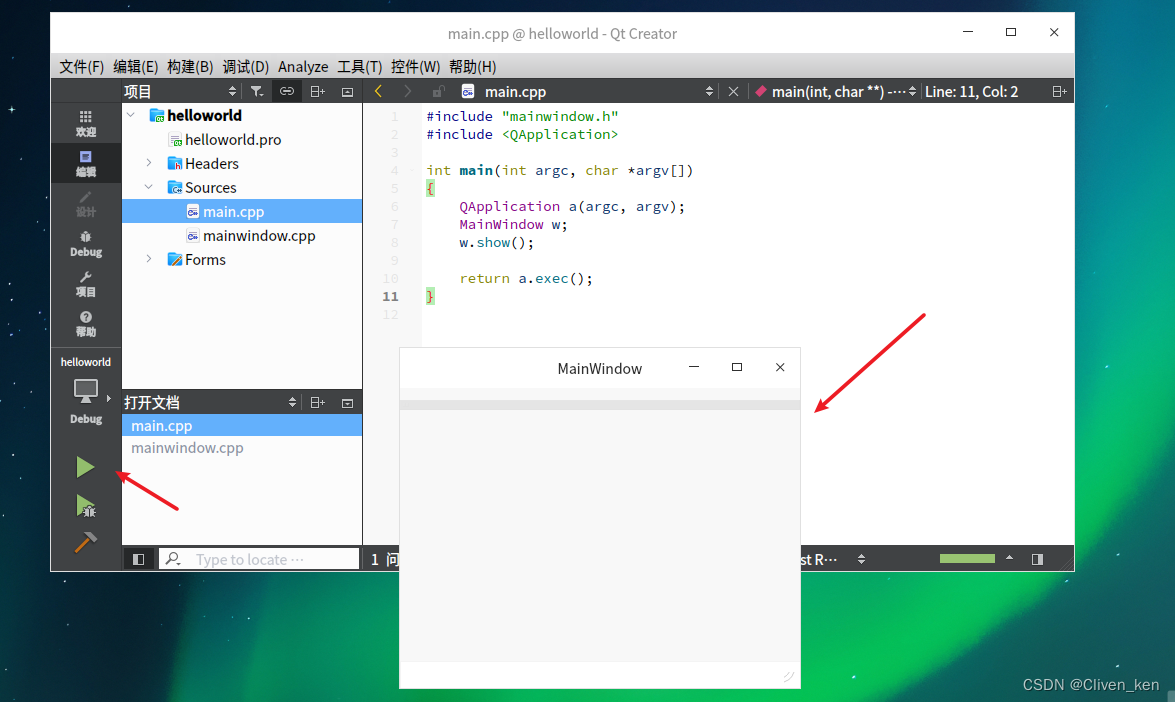Collapse the helloworld project node

coord(131,115)
